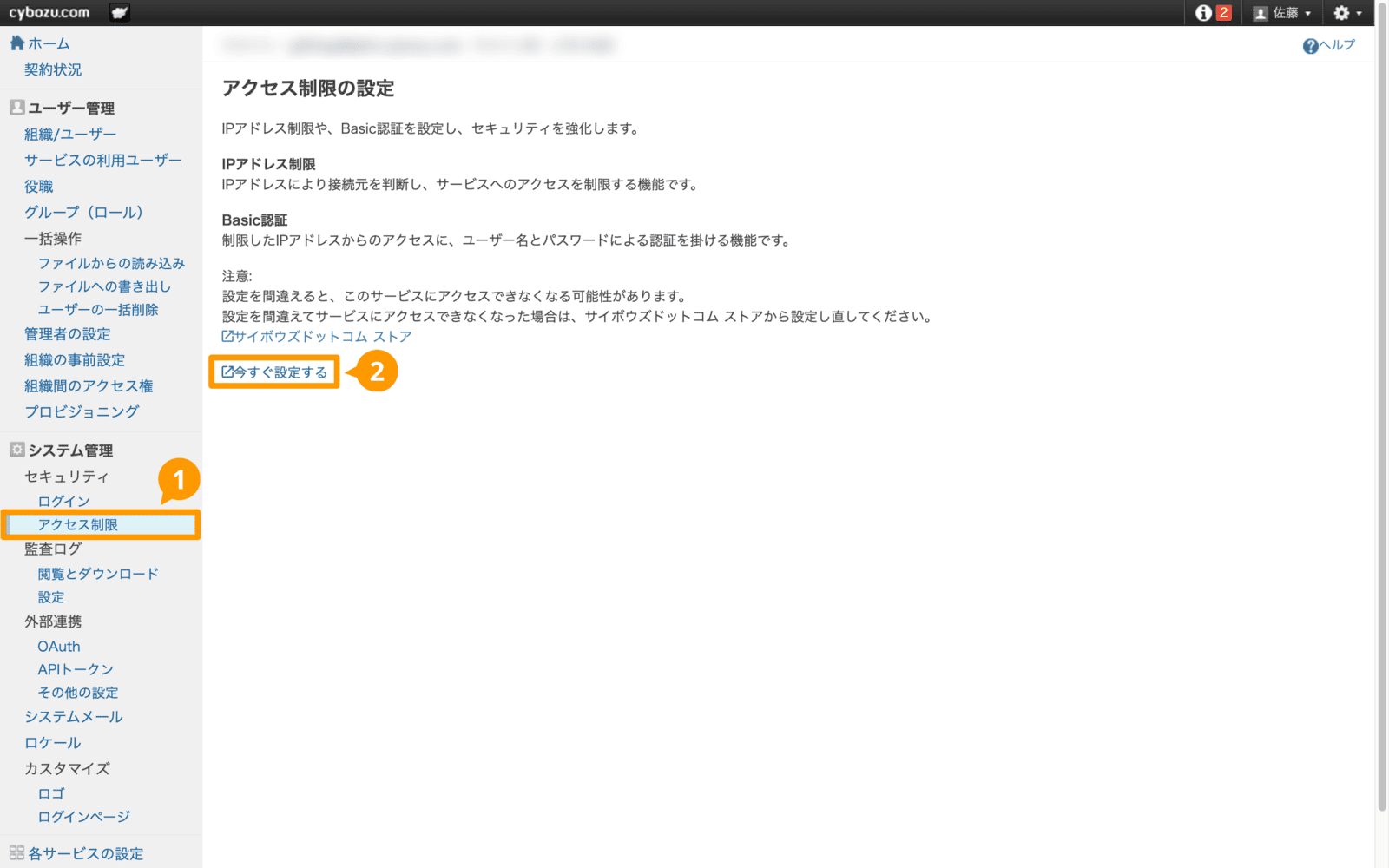Click the アクセス制限の設定 page title

308,89
